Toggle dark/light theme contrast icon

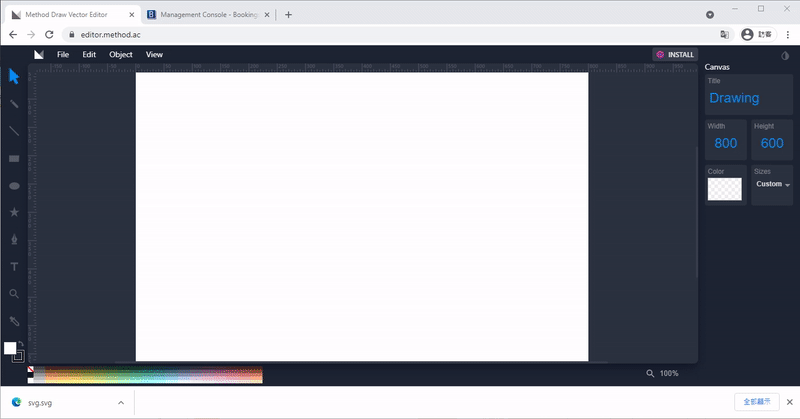pos(784,55)
